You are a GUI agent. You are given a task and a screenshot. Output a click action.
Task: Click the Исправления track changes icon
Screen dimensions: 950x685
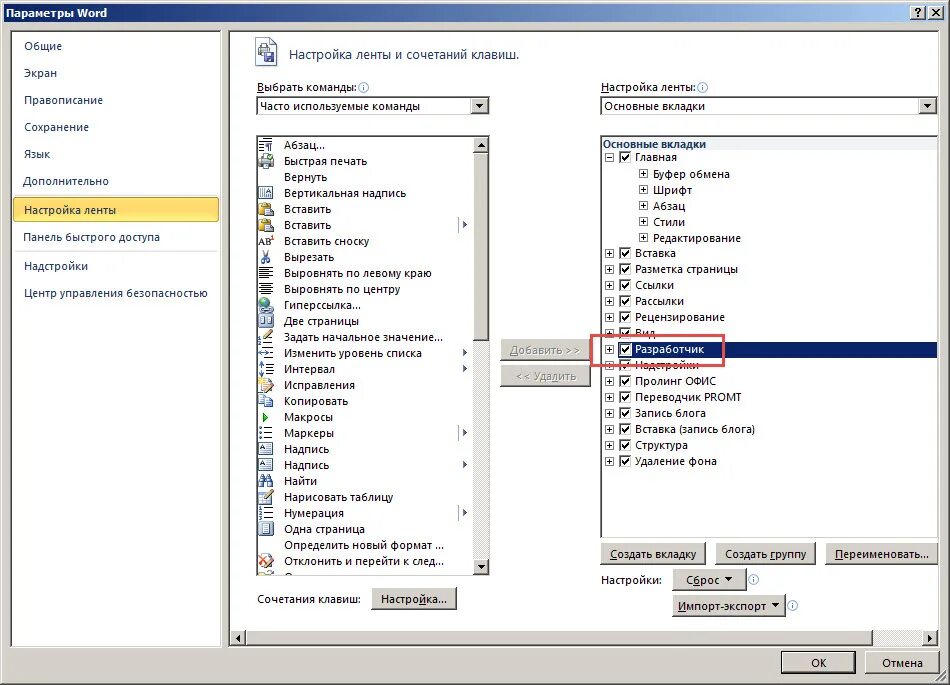(x=265, y=385)
